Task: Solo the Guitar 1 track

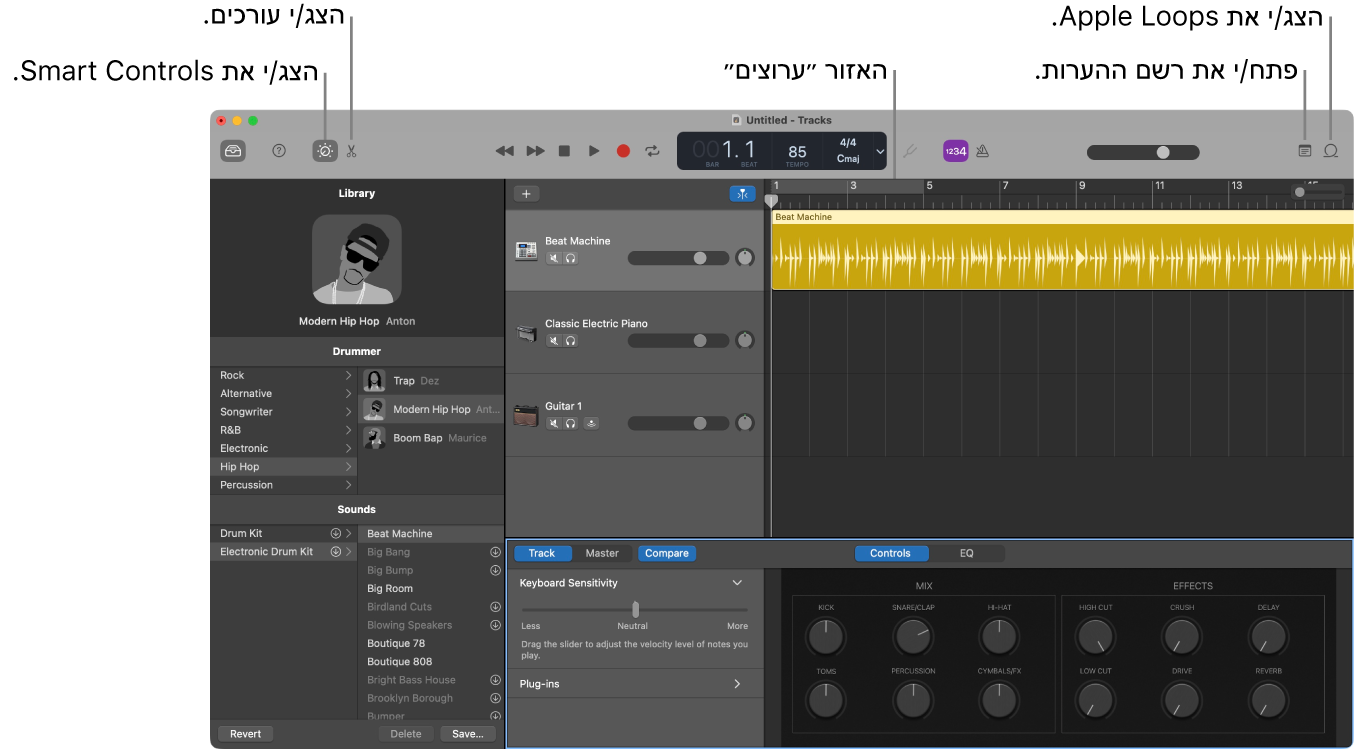Action: click(570, 423)
